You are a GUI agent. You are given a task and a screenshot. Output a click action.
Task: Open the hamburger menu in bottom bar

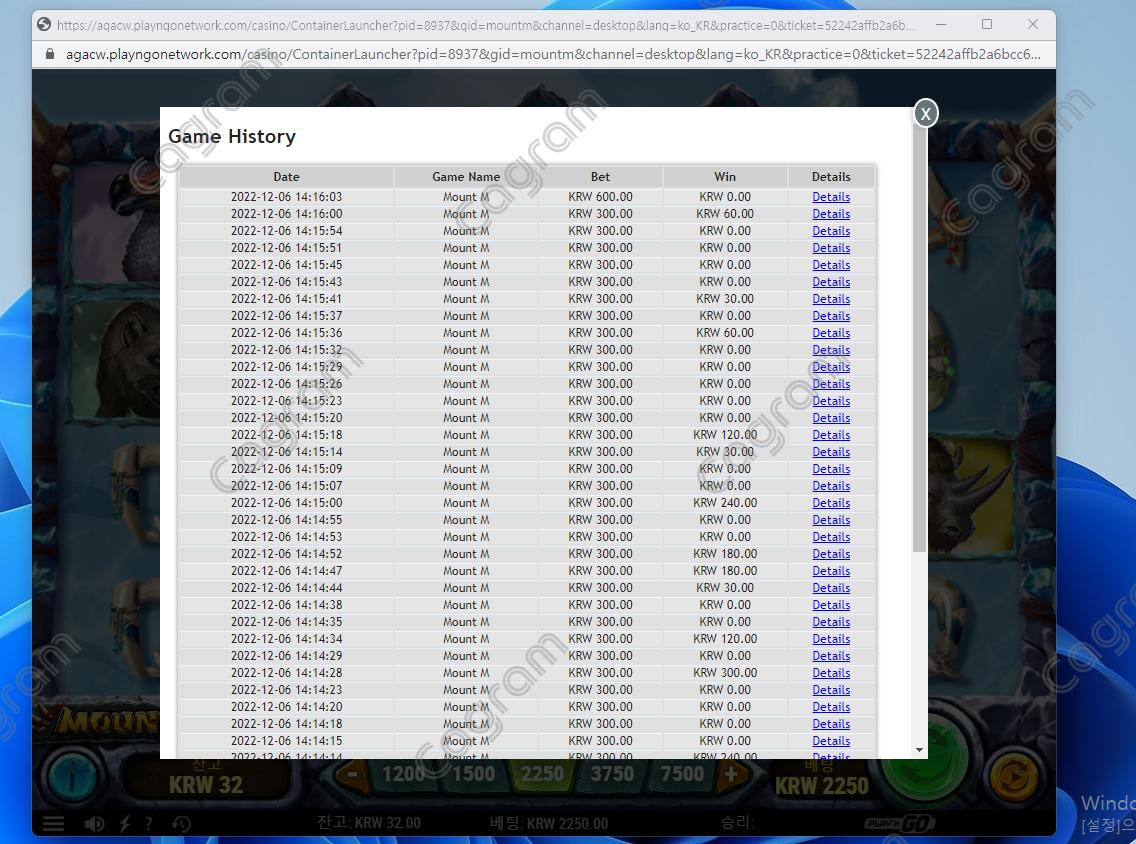pyautogui.click(x=53, y=824)
